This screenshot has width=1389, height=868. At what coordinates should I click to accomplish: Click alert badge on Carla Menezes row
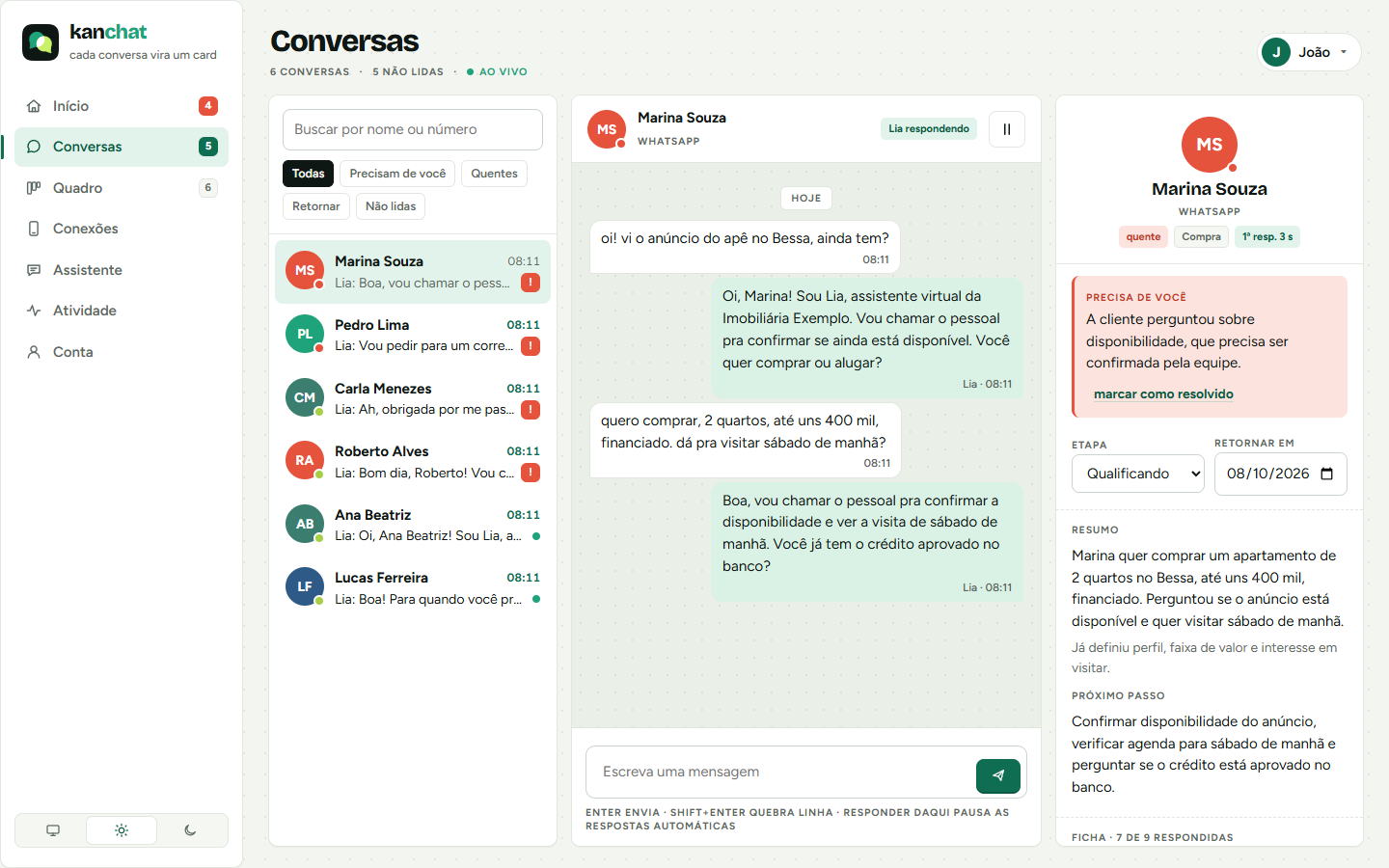(531, 410)
